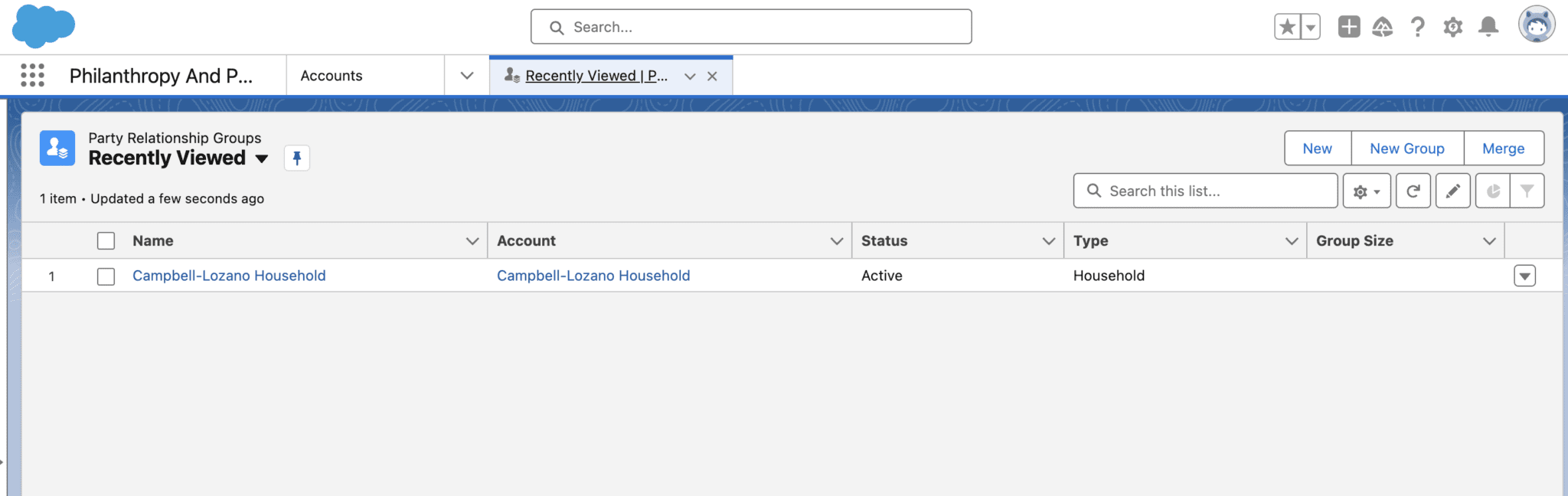
Task: Switch to the Accounts tab
Action: click(332, 76)
